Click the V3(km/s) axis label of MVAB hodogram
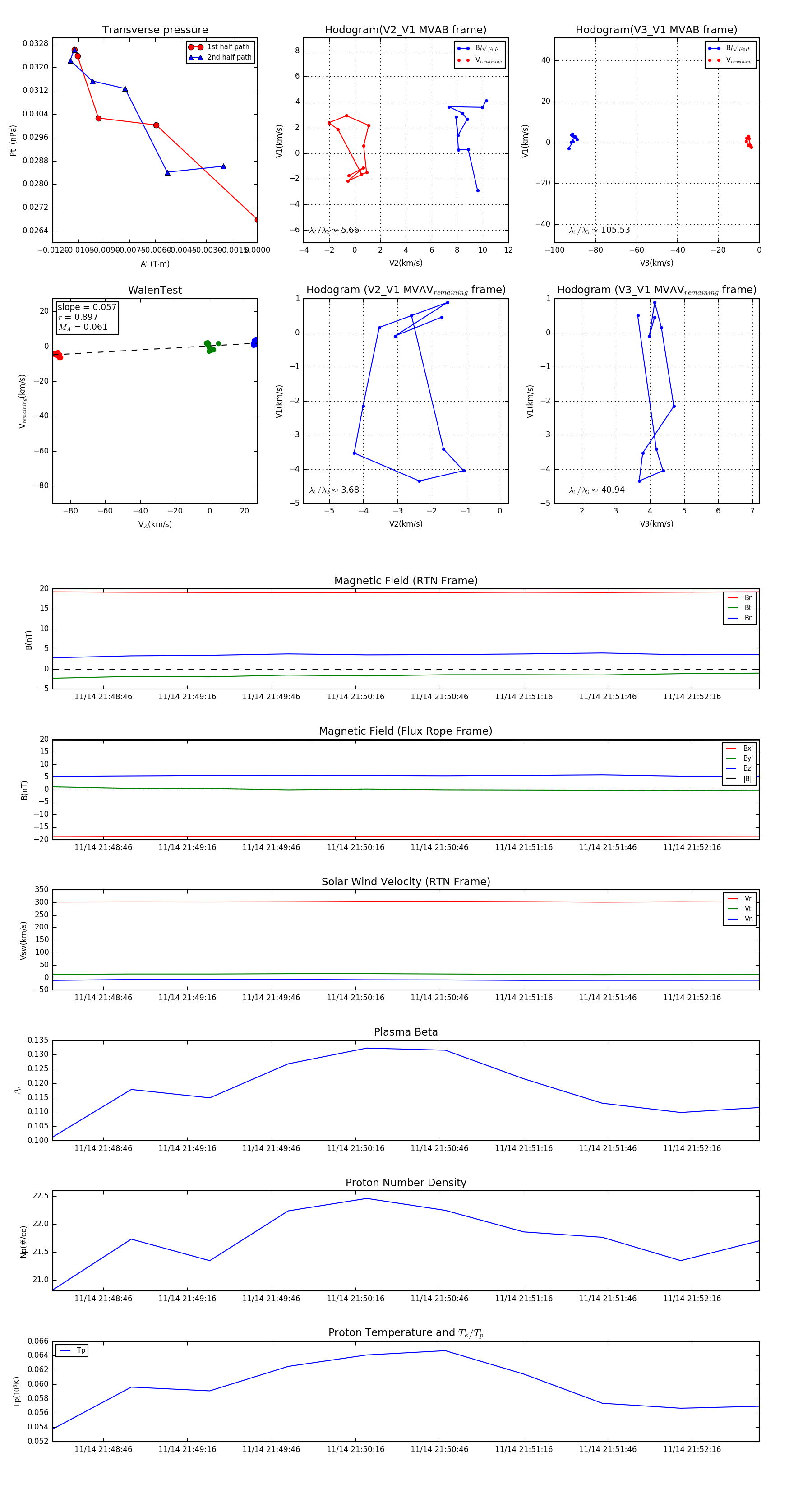 tap(656, 263)
